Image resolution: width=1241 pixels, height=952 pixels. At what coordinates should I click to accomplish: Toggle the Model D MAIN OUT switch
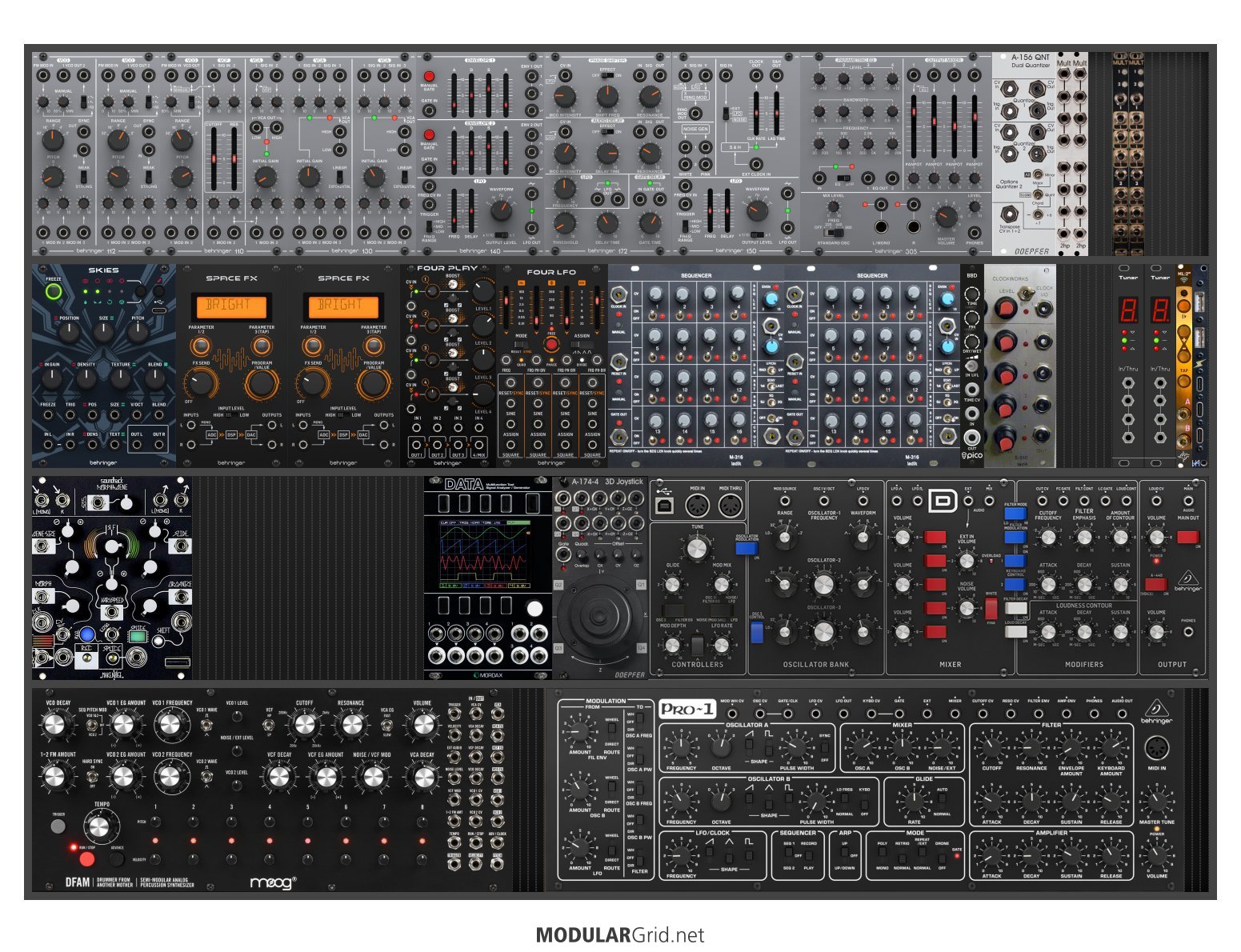click(x=1188, y=537)
